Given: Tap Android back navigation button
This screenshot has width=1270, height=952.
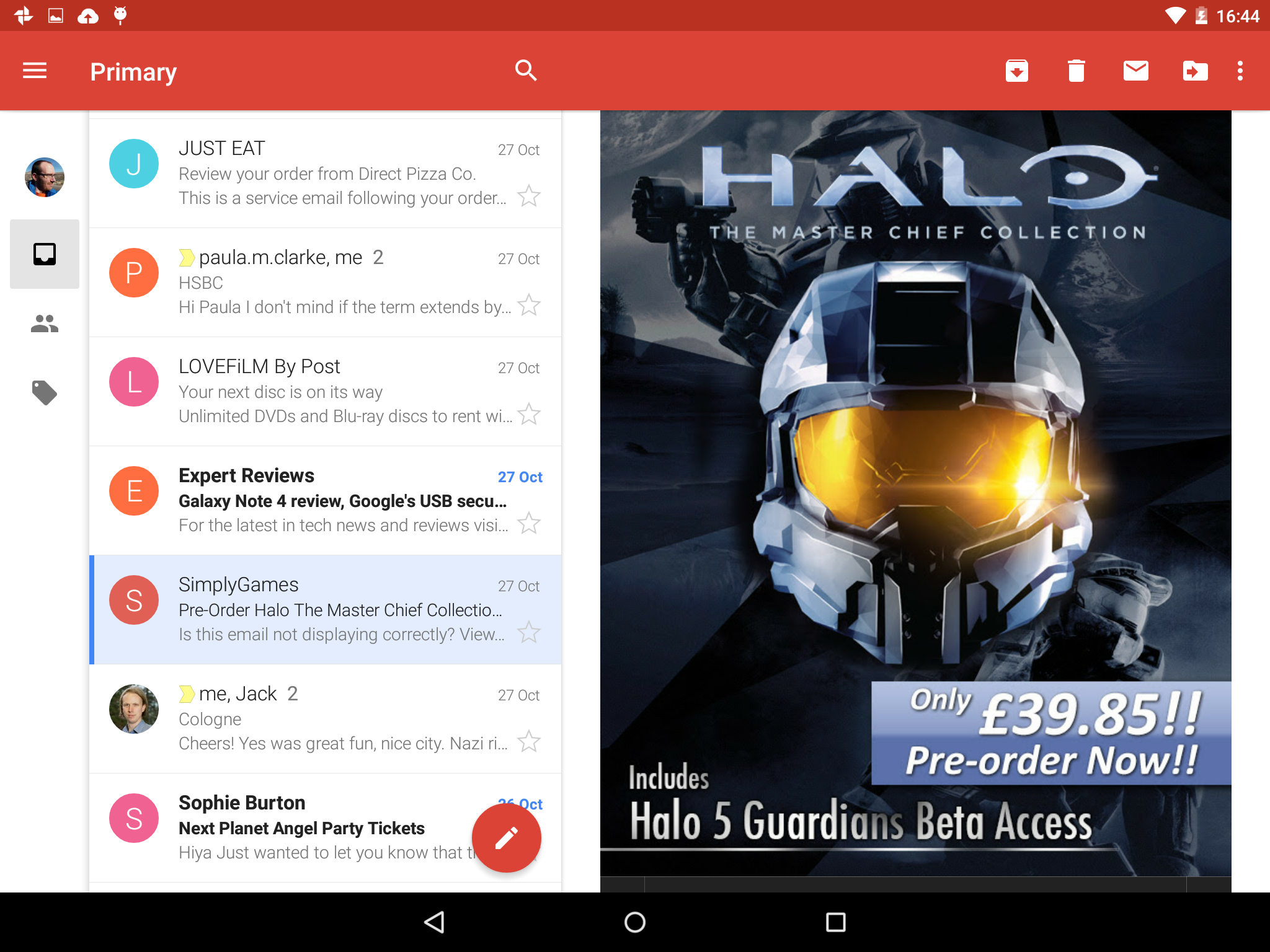Looking at the screenshot, I should click(x=434, y=922).
